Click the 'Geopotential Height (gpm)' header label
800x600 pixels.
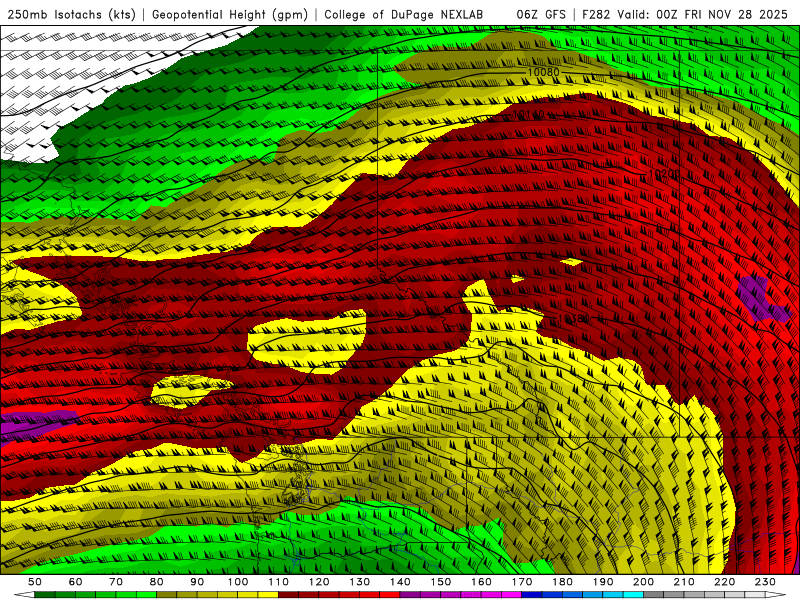230,14
